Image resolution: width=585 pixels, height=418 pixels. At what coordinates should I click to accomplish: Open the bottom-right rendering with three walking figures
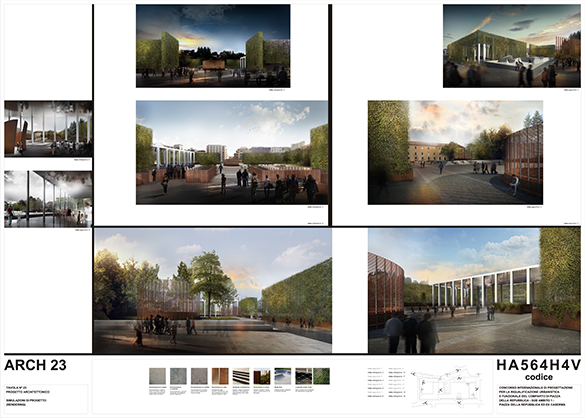click(x=474, y=291)
